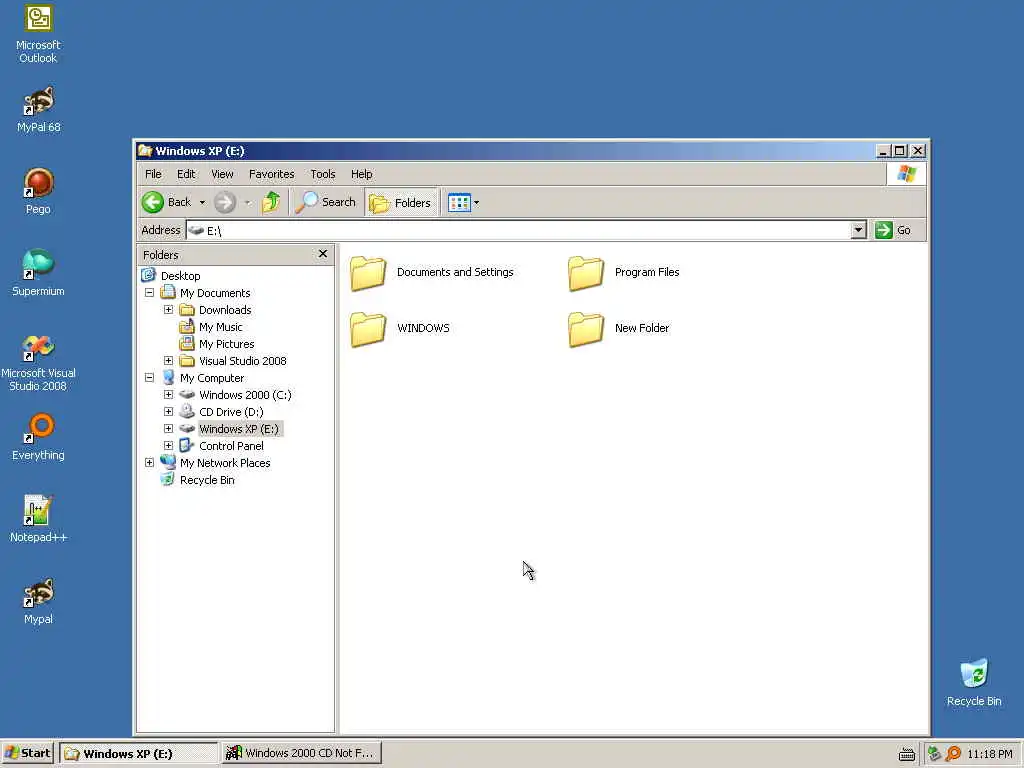Click the taskbar clock showing 11:18 PM
This screenshot has width=1024, height=768.
[x=989, y=754]
